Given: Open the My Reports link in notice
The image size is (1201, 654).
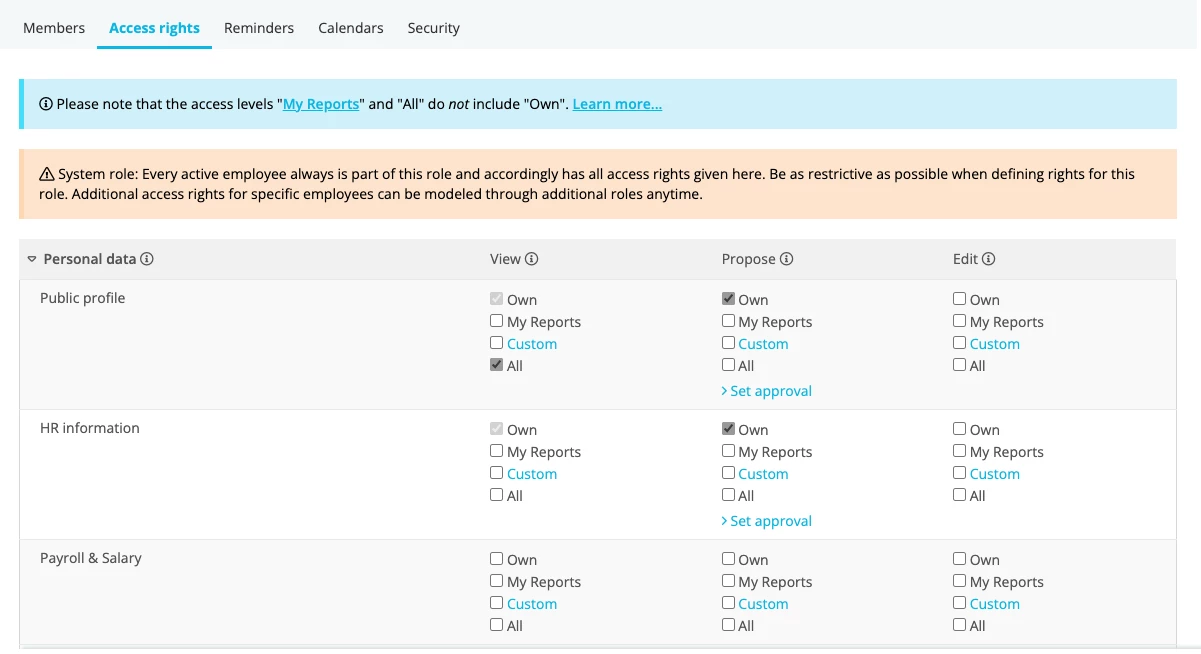Looking at the screenshot, I should pos(321,104).
